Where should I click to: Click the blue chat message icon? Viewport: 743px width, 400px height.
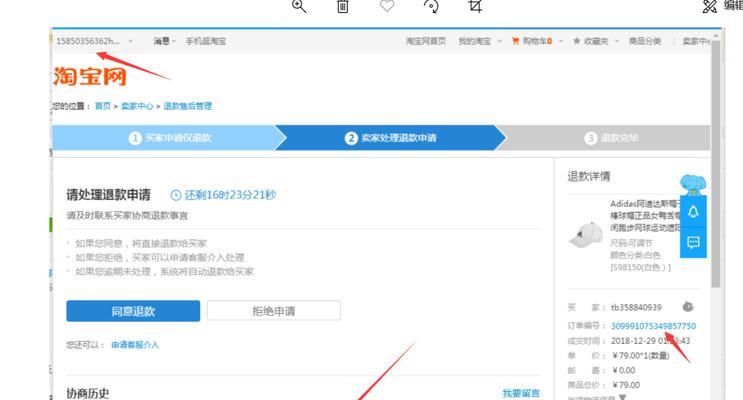pyautogui.click(x=693, y=243)
